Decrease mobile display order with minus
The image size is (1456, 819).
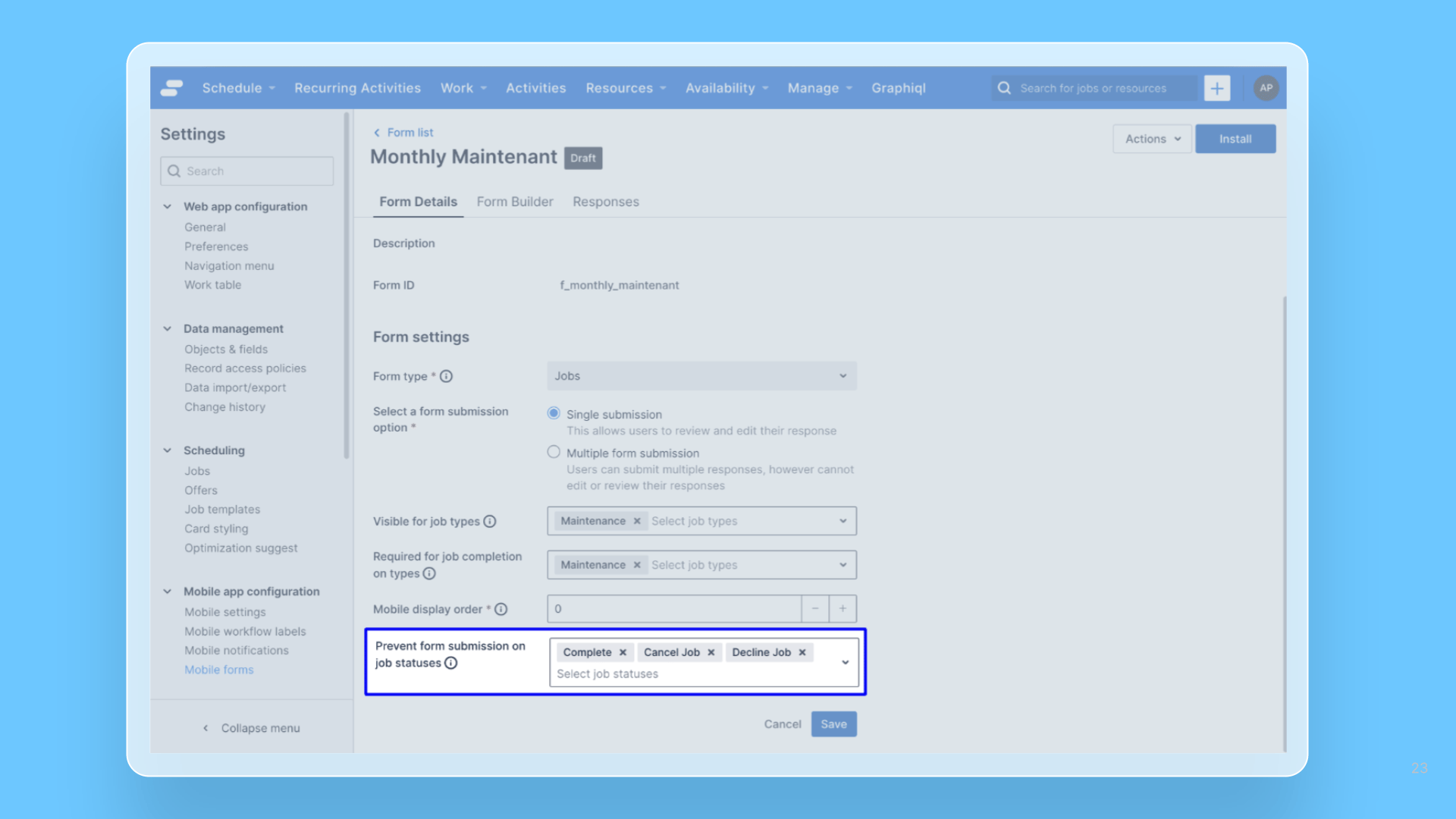click(x=815, y=609)
